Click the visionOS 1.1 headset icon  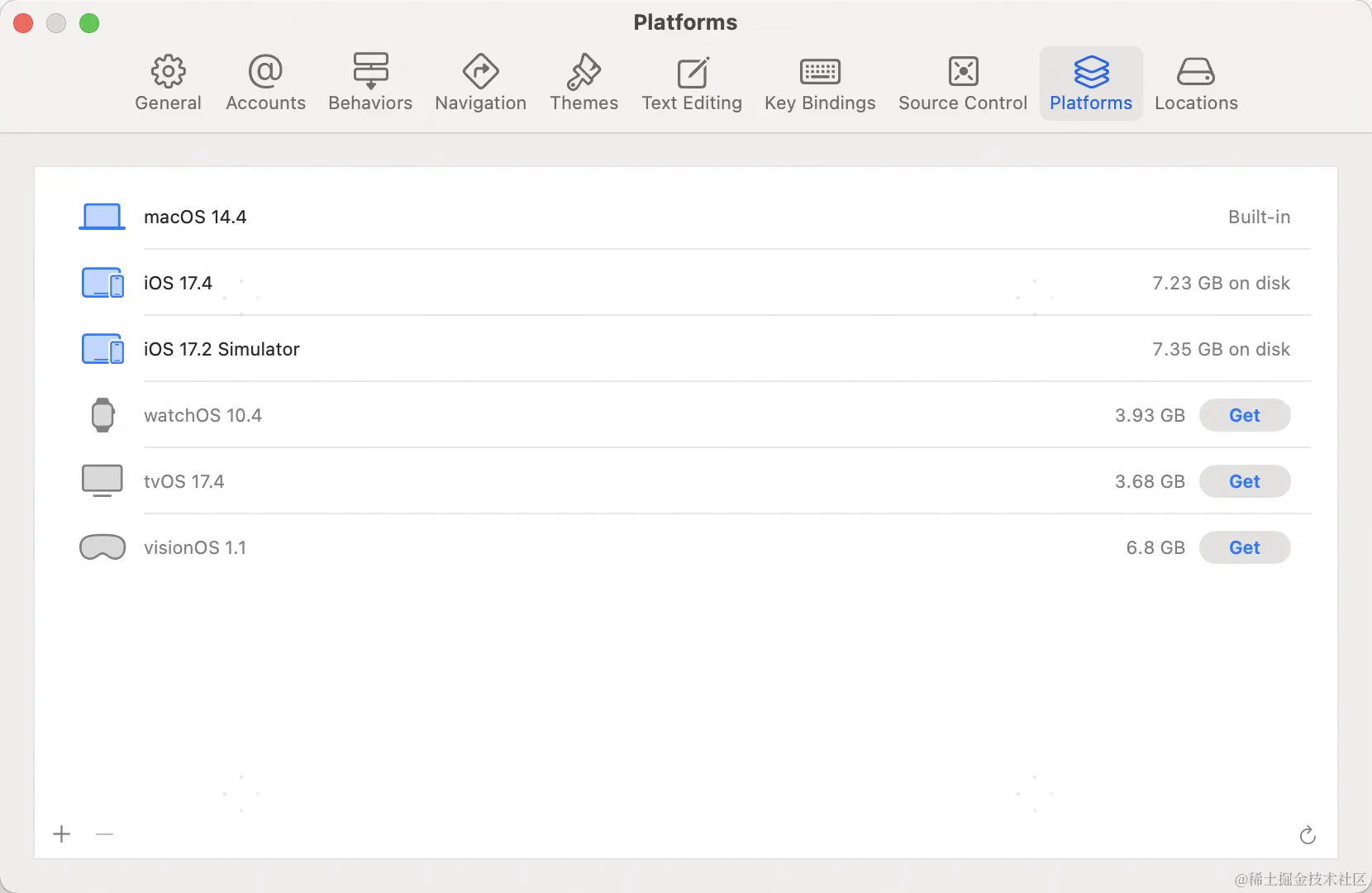click(x=102, y=547)
